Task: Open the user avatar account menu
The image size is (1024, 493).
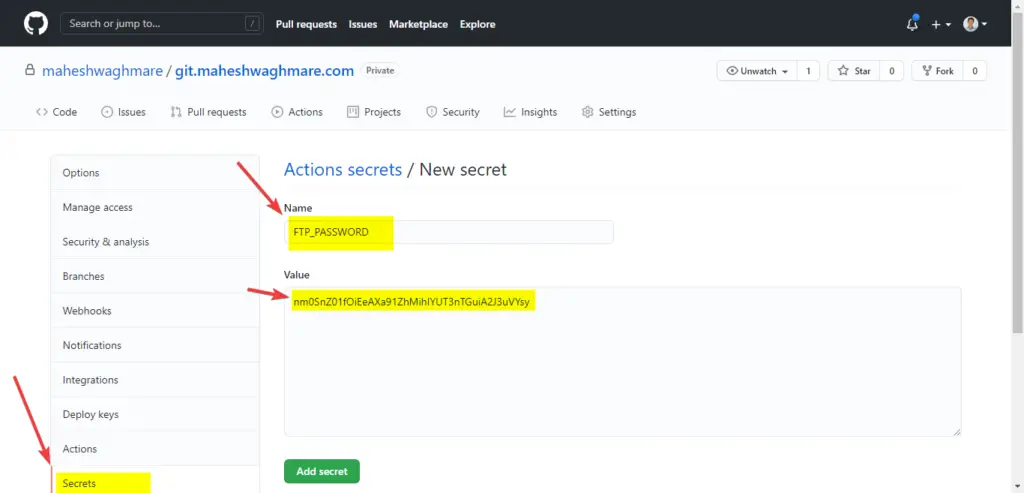Action: [975, 24]
